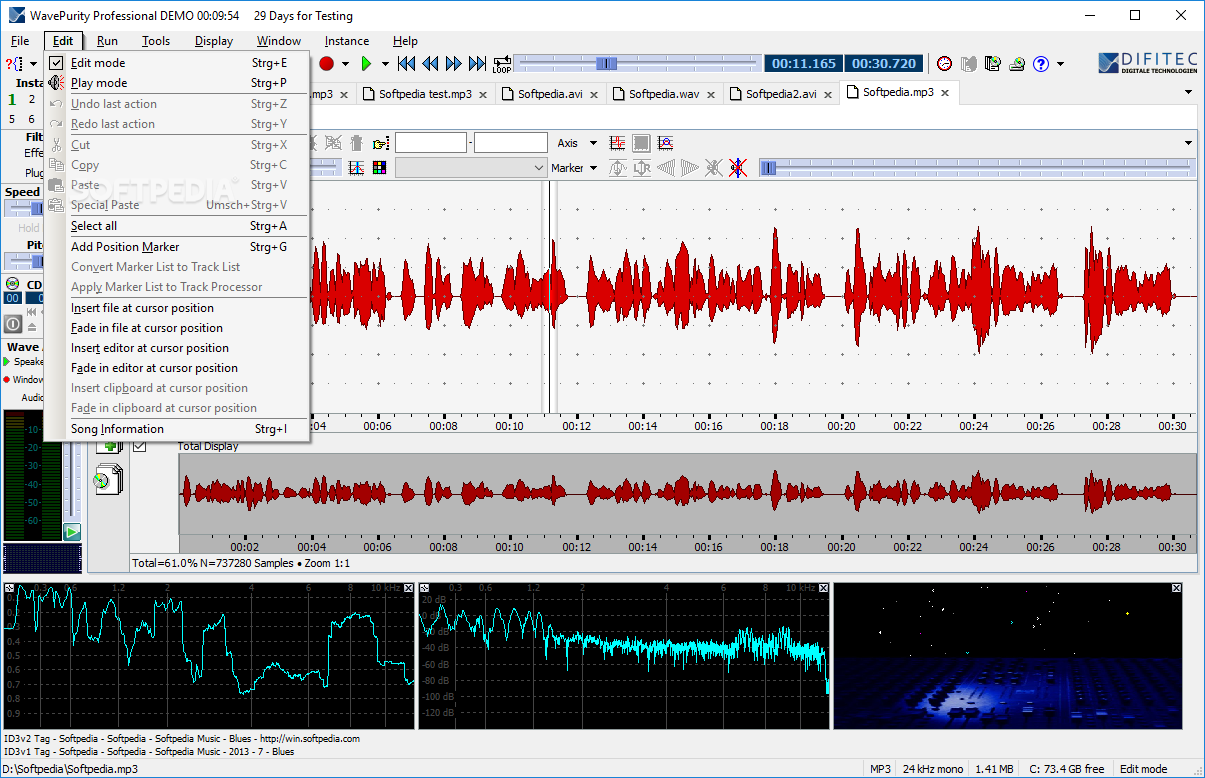This screenshot has height=778, width=1205.
Task: Click the third icon right of Axis dropdown
Action: click(x=665, y=143)
